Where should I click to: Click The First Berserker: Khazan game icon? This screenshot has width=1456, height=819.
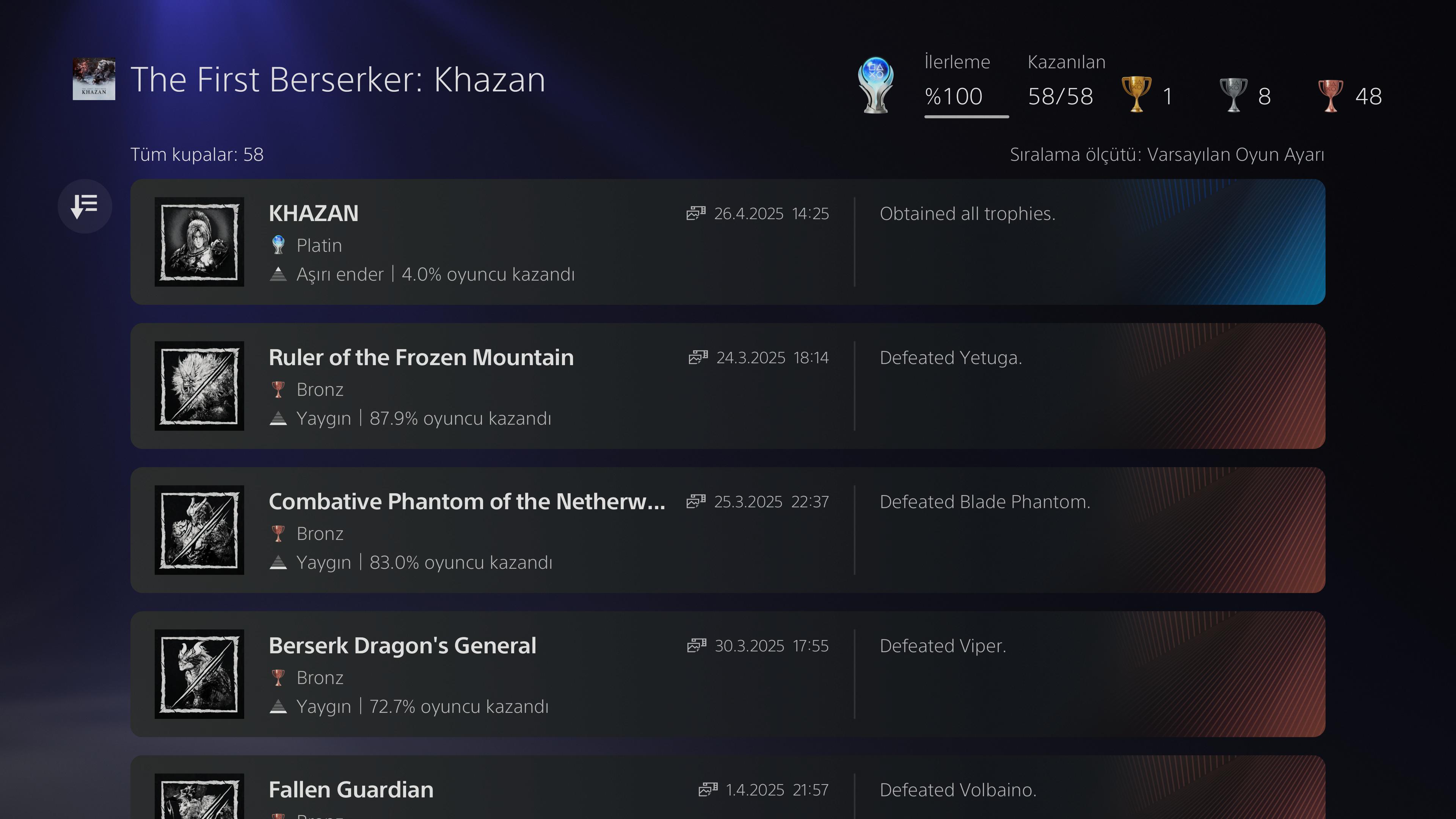94,79
